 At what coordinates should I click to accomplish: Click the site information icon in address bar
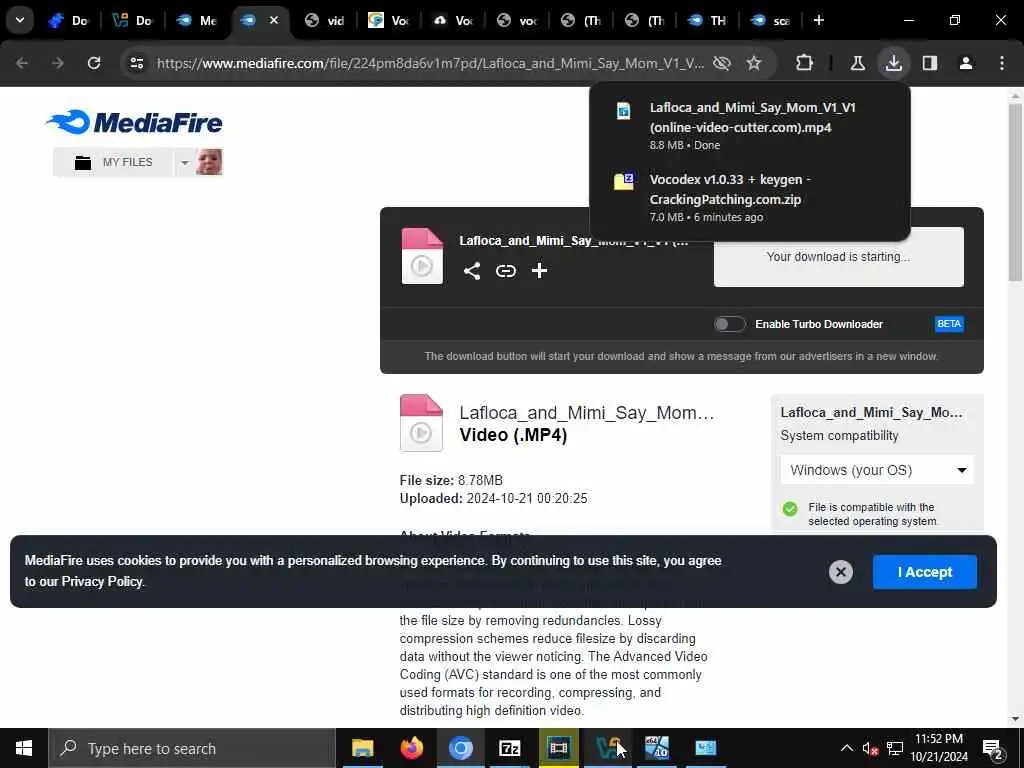coord(136,63)
